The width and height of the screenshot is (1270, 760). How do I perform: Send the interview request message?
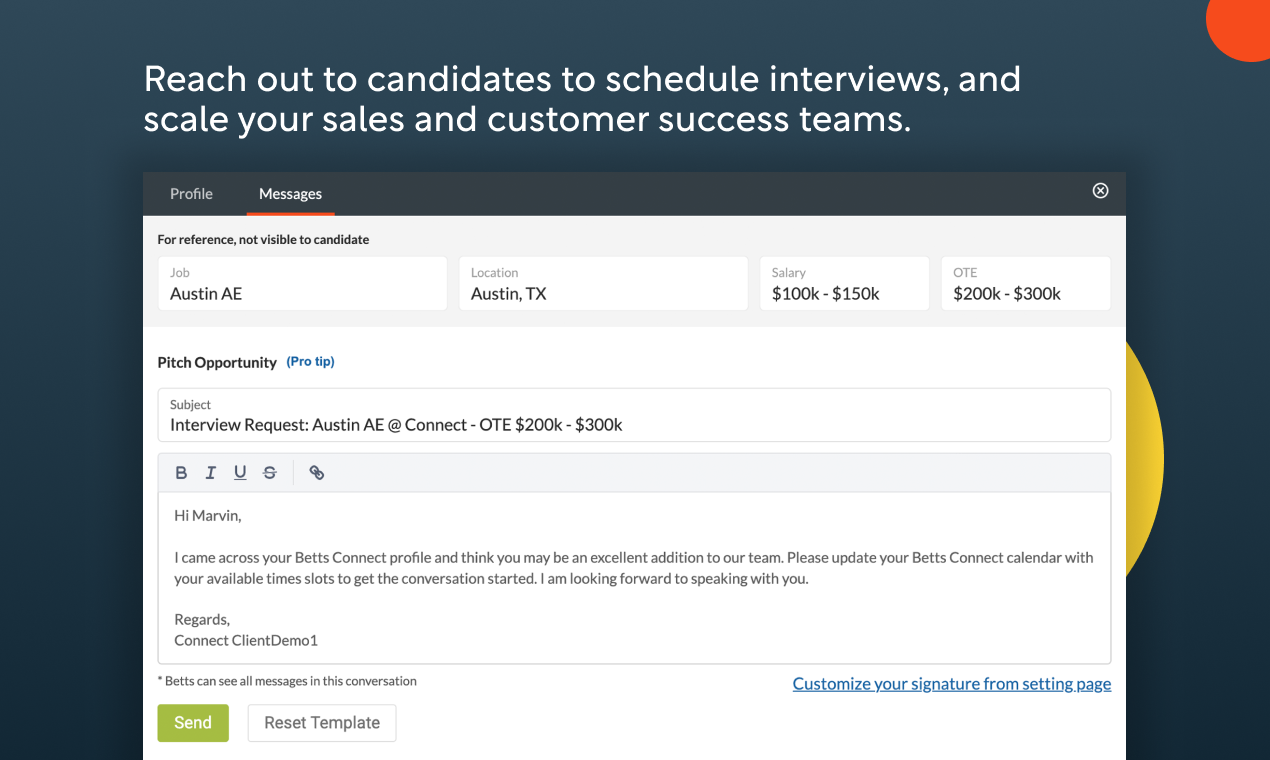click(193, 723)
